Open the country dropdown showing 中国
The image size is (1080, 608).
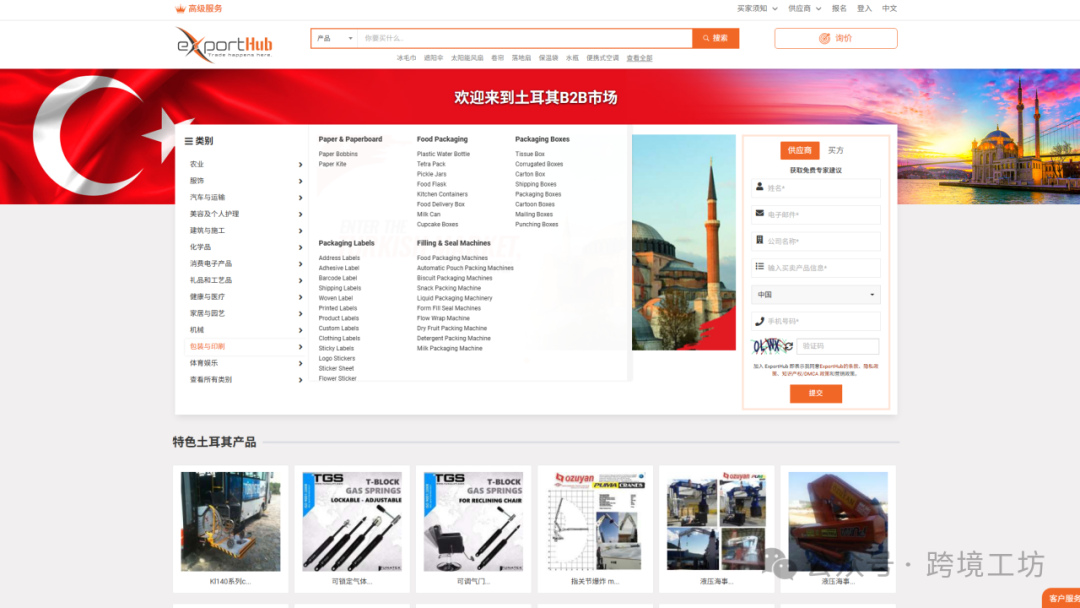(x=816, y=295)
